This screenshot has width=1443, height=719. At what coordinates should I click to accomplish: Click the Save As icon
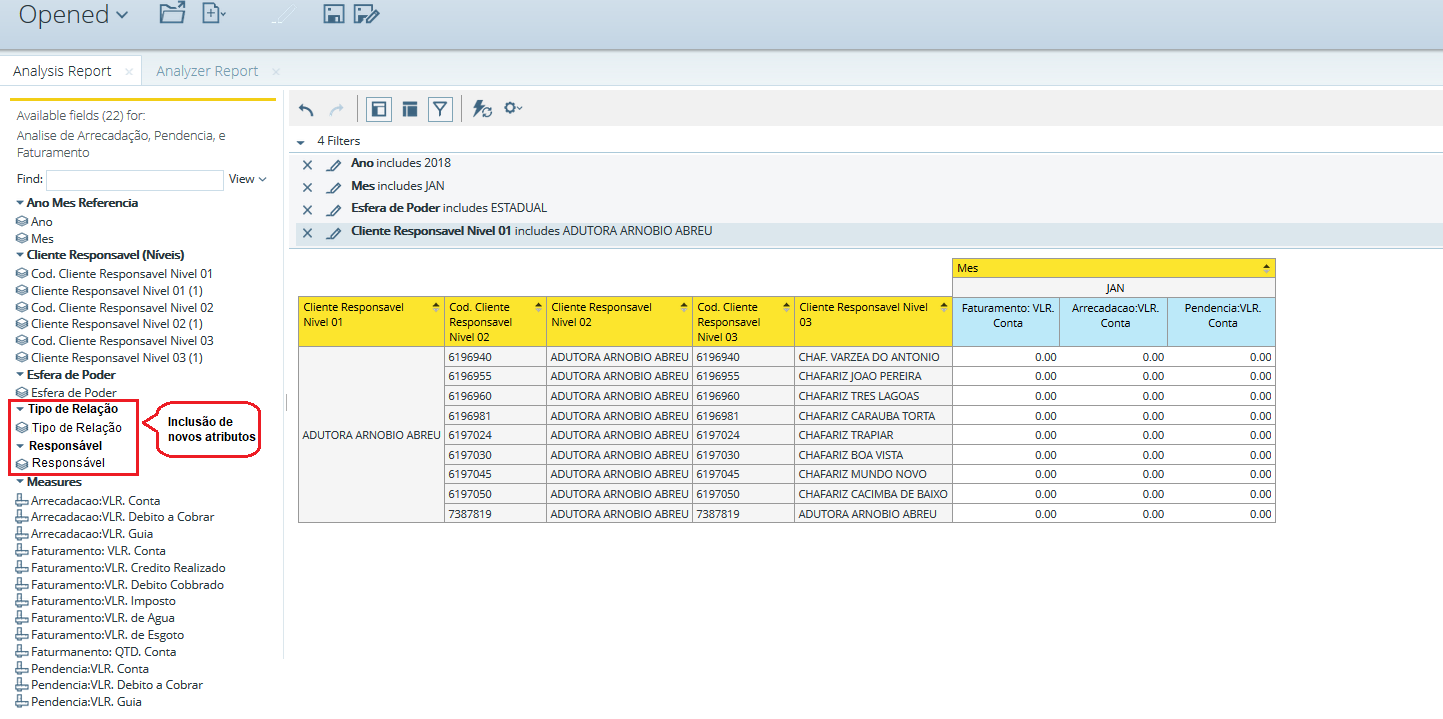click(x=367, y=13)
